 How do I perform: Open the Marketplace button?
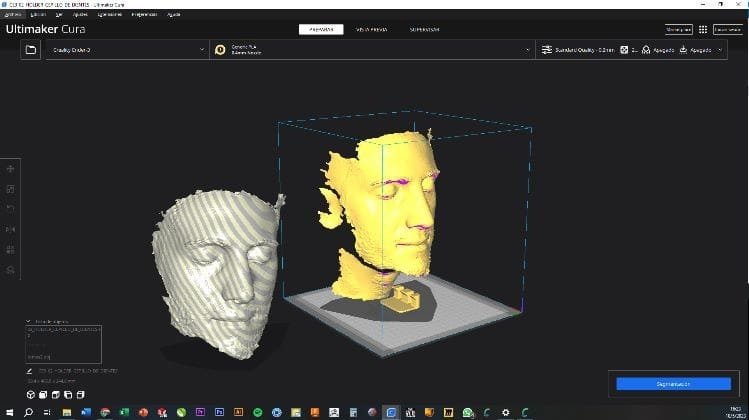point(679,30)
